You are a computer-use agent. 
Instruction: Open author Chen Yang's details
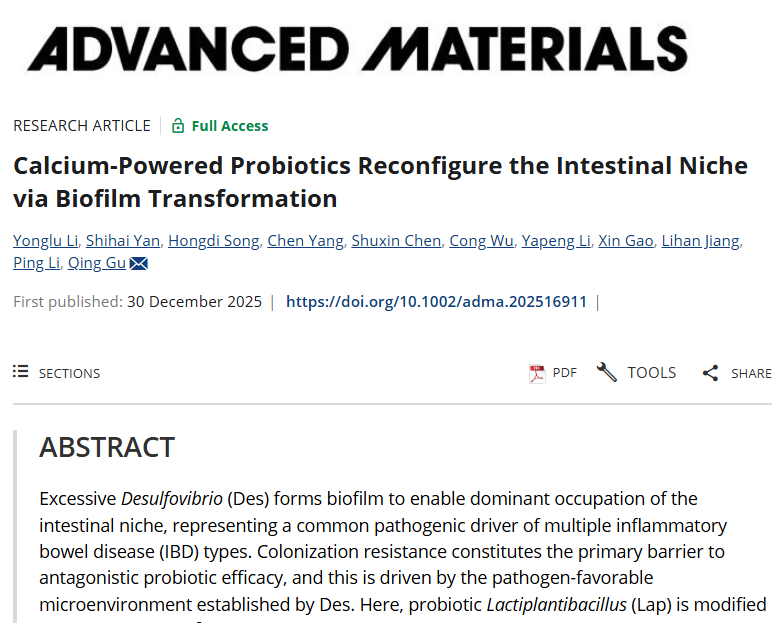[x=307, y=240]
